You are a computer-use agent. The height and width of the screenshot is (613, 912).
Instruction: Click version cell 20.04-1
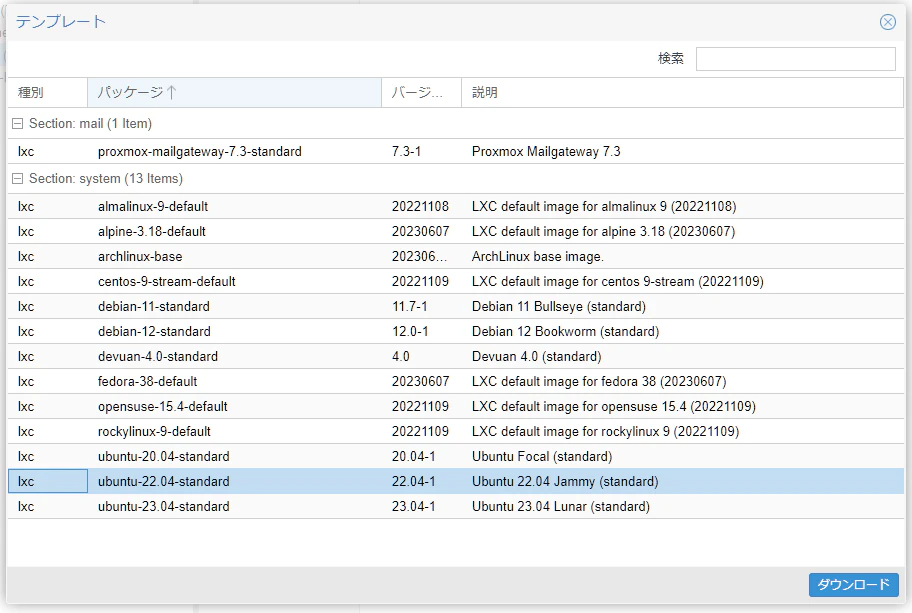pyautogui.click(x=414, y=457)
